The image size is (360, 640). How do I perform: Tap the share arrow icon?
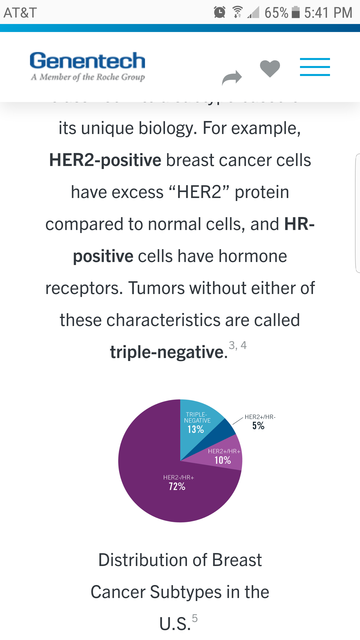(x=232, y=77)
